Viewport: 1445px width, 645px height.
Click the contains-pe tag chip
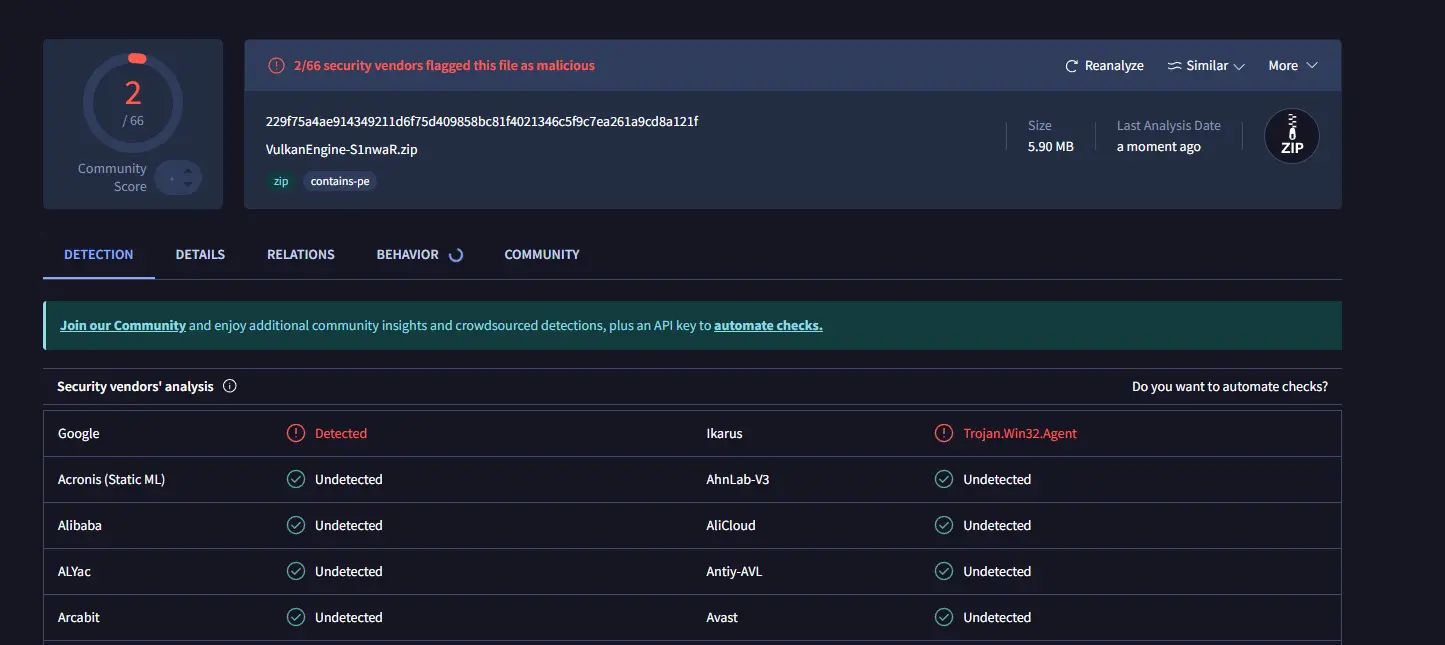click(x=340, y=182)
